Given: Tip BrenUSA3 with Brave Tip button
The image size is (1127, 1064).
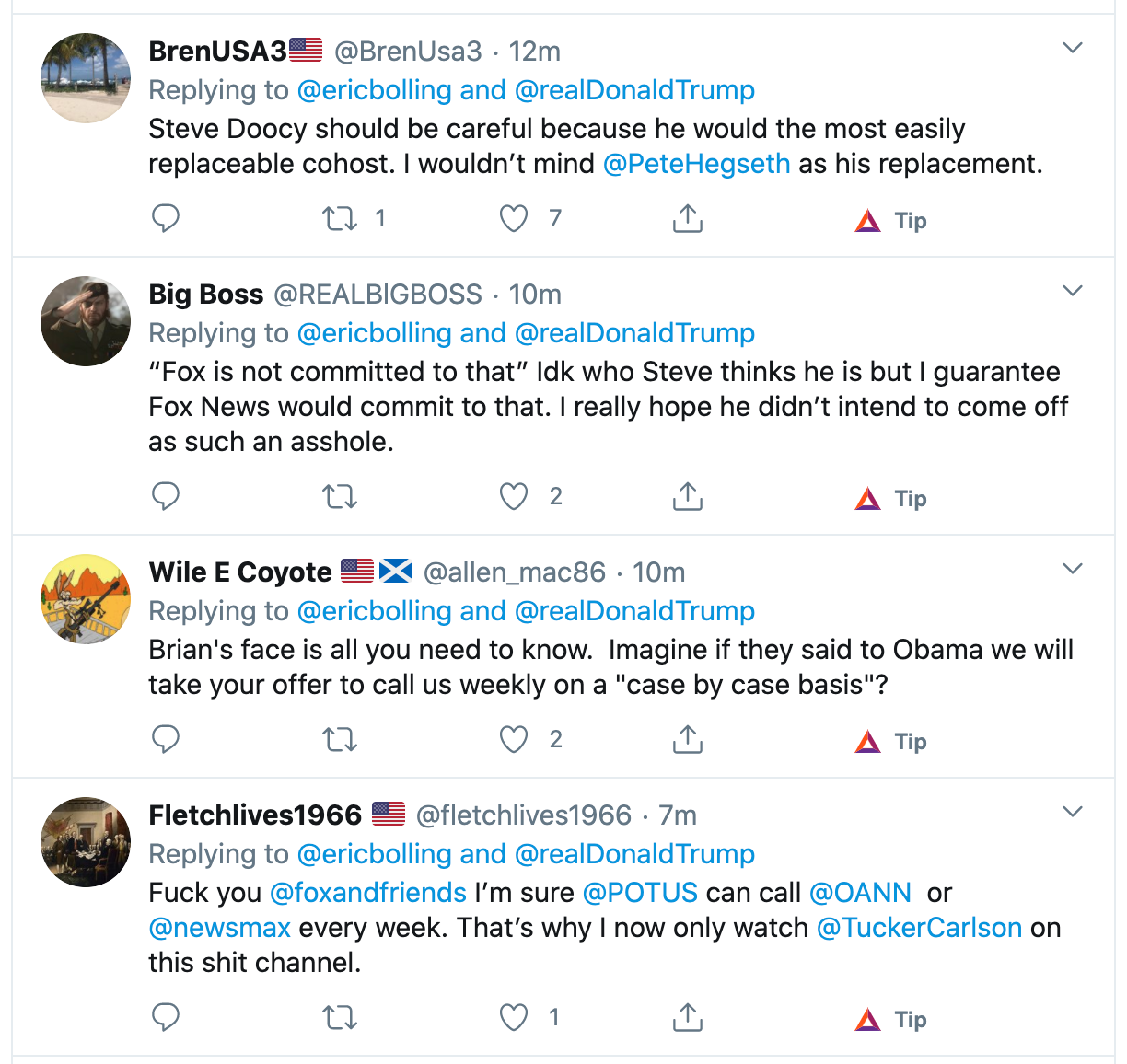Looking at the screenshot, I should [891, 221].
